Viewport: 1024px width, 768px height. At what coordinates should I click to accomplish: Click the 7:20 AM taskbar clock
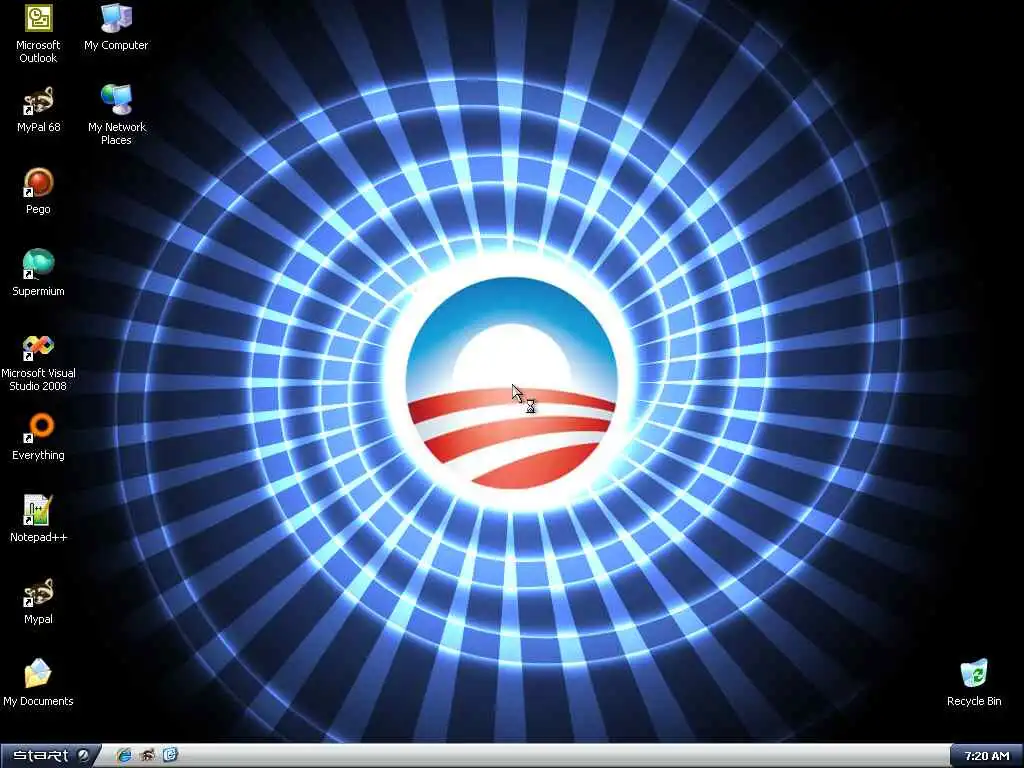[987, 756]
